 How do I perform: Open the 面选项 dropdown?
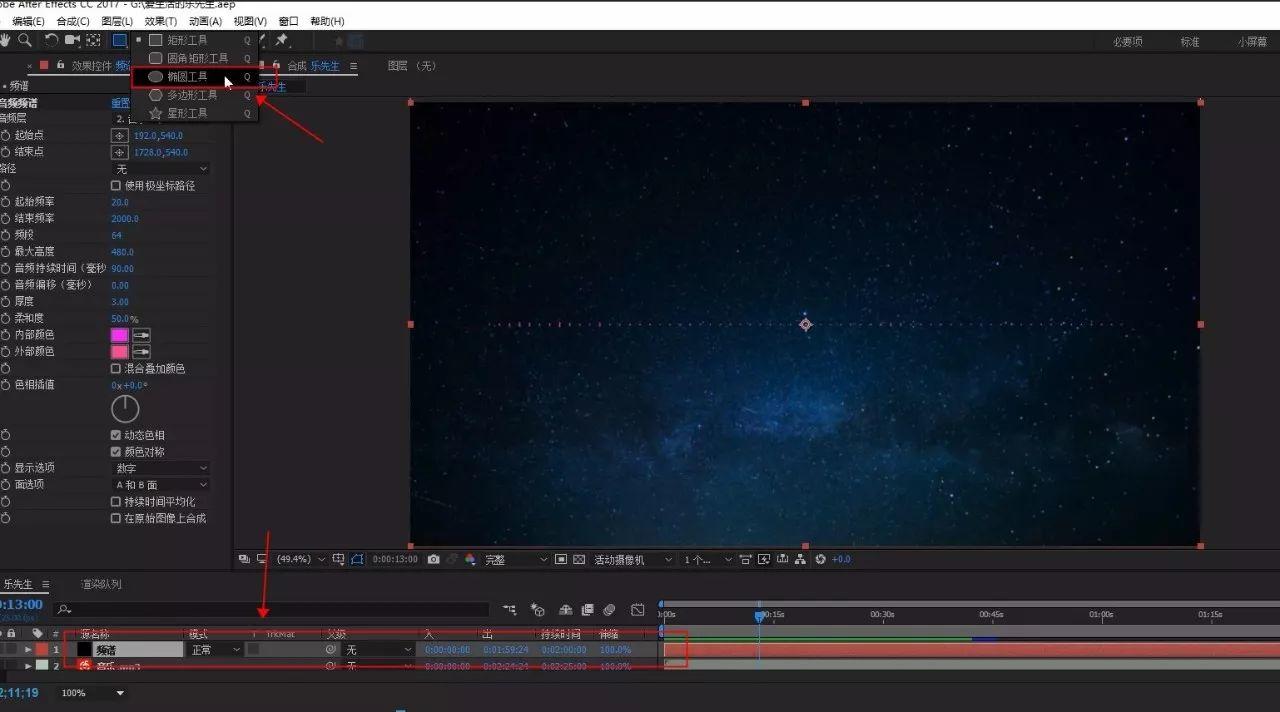161,485
